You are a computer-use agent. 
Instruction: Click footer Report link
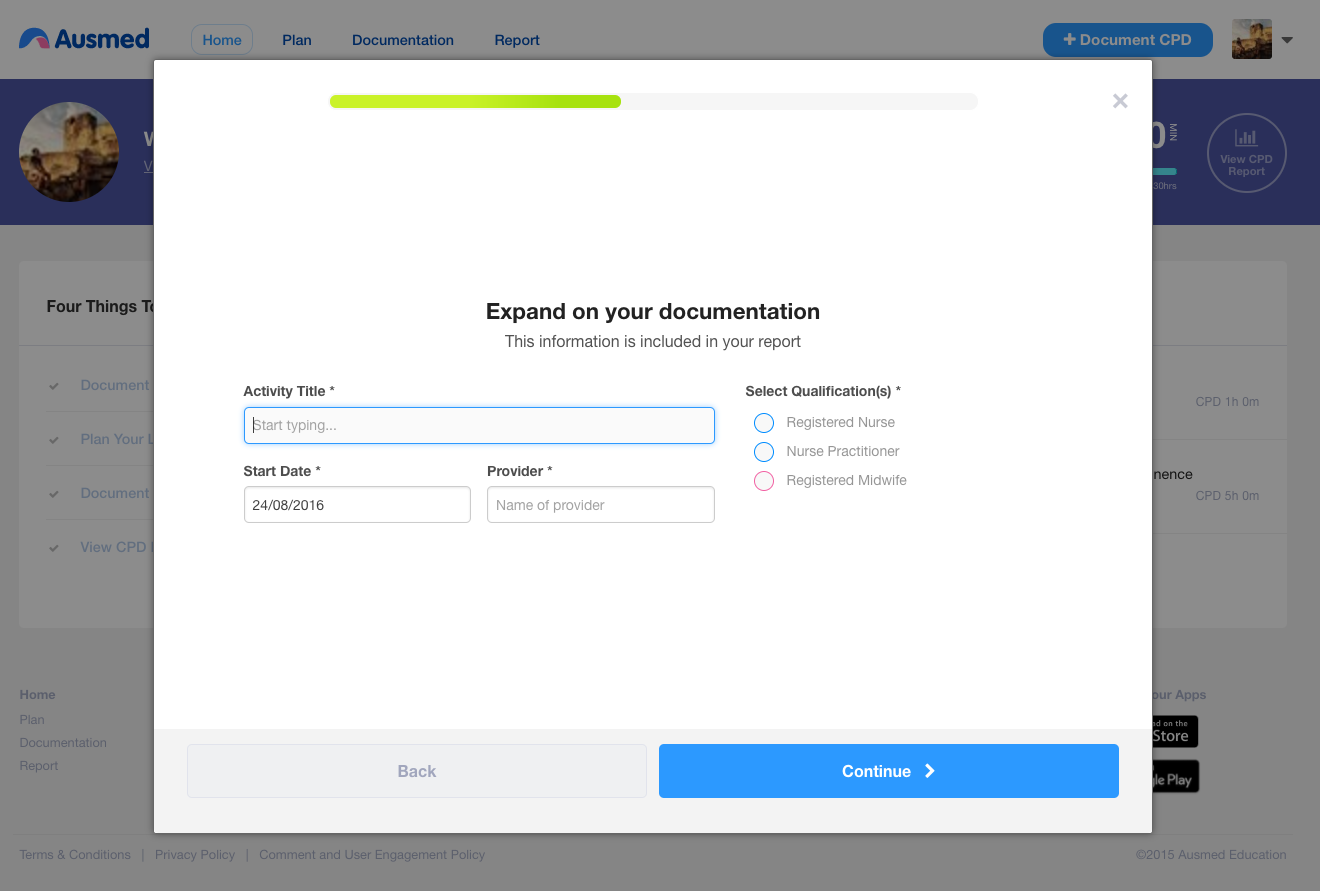coord(39,766)
